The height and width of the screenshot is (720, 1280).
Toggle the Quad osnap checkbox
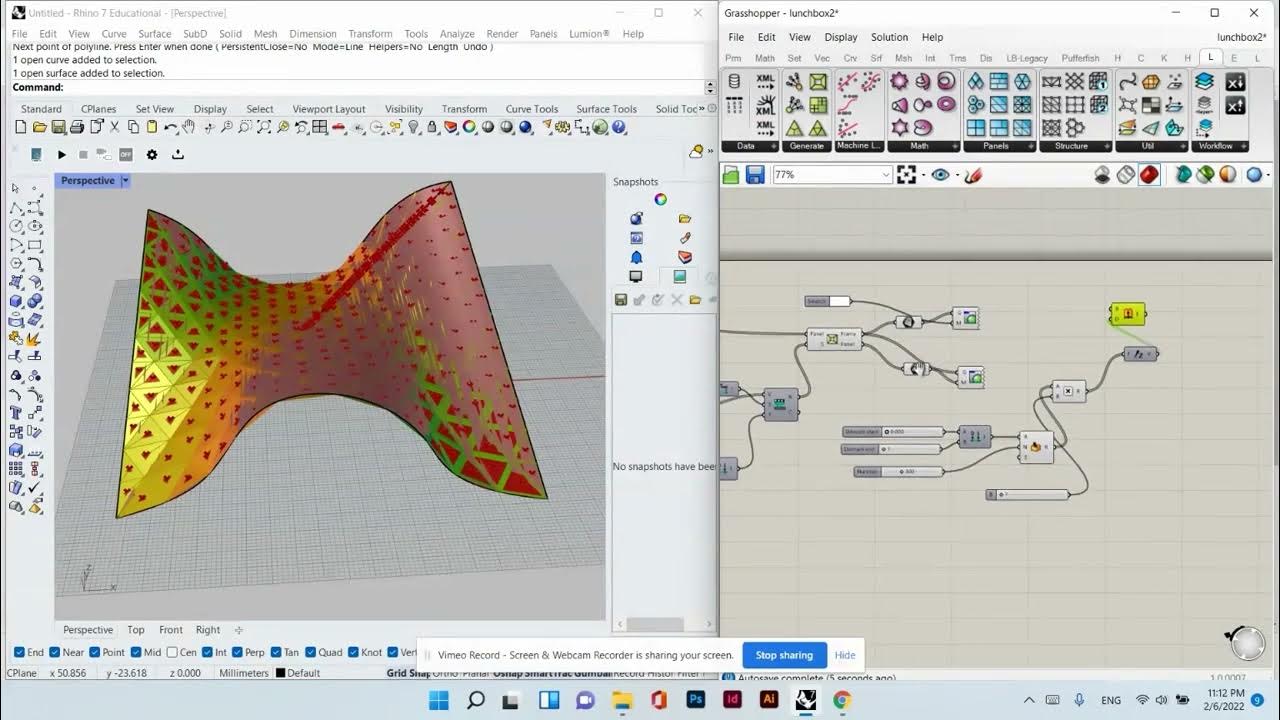[310, 653]
